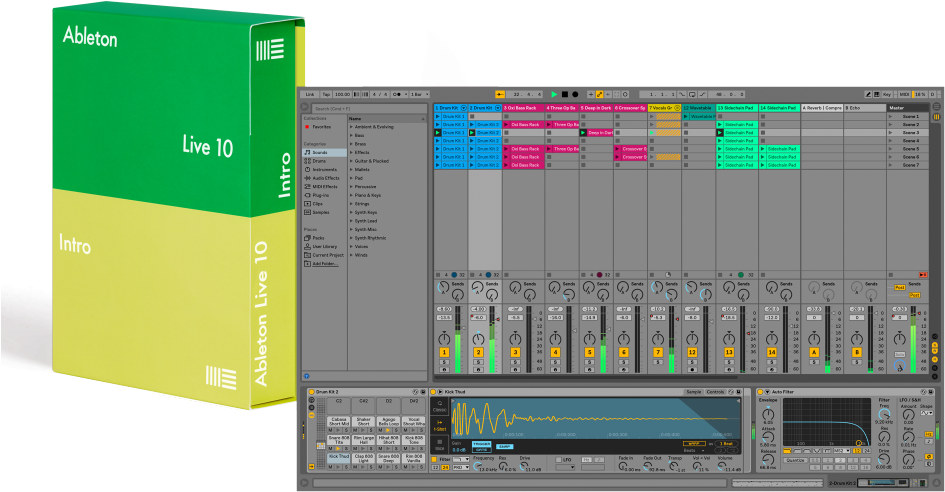Switch to Arrangement View selector icon
This screenshot has height=492, width=945.
point(937,106)
